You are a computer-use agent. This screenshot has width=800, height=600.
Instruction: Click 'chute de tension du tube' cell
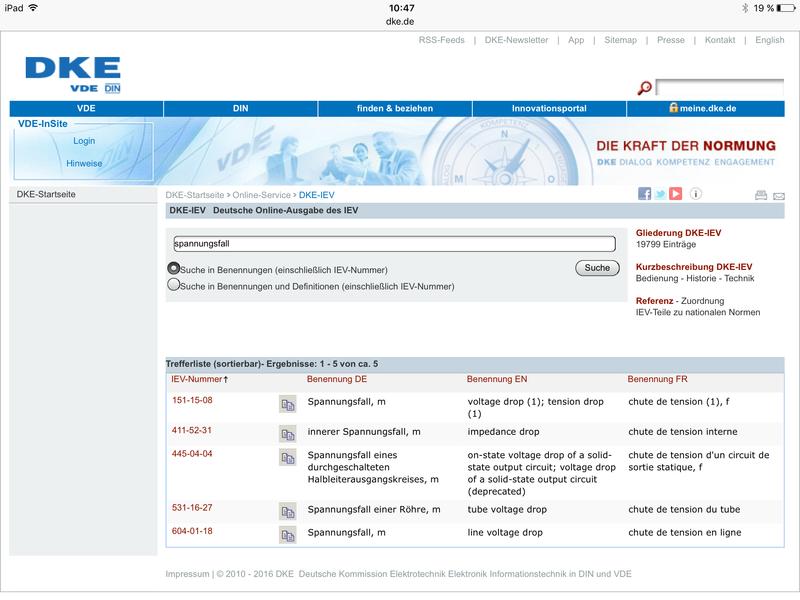click(685, 510)
